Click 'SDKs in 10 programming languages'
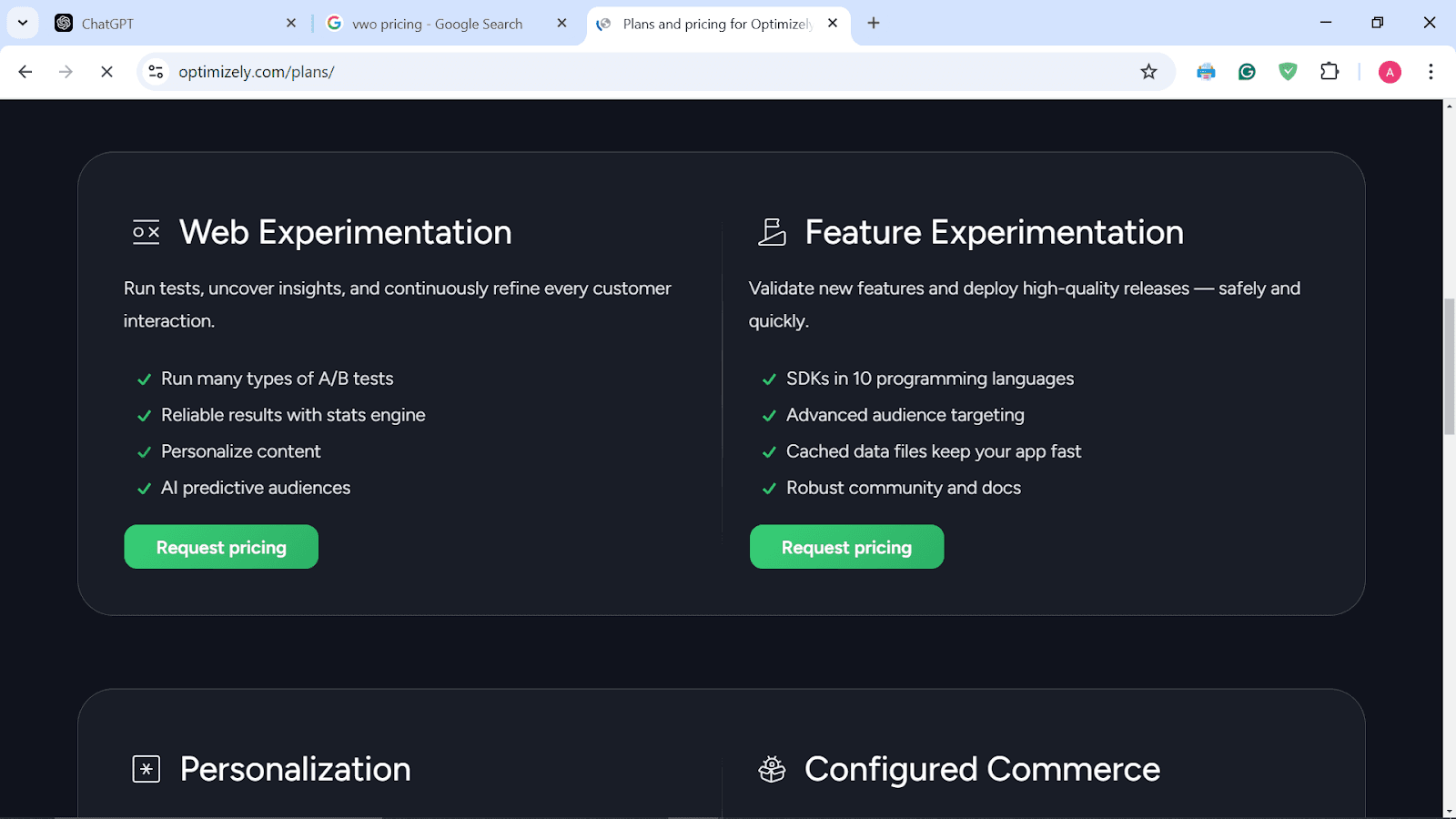The height and width of the screenshot is (819, 1456). click(x=930, y=379)
